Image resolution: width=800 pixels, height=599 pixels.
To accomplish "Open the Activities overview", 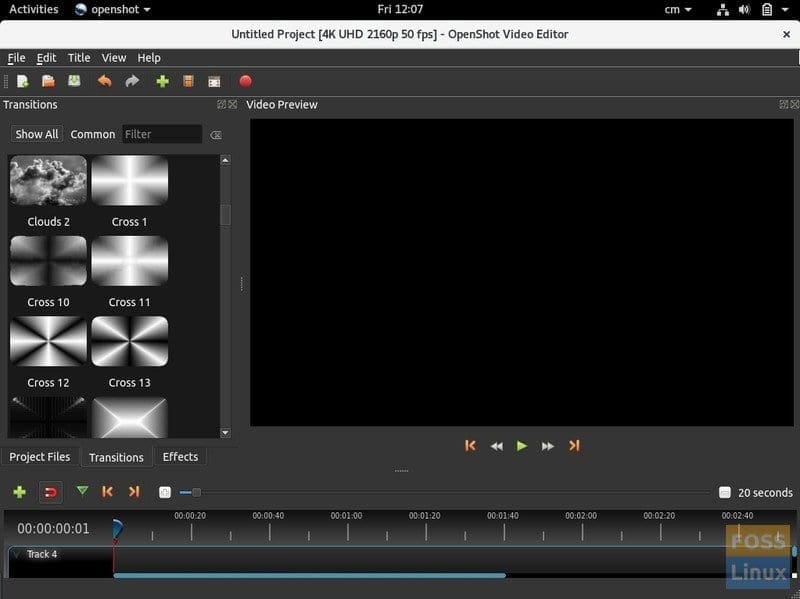I will coord(34,9).
